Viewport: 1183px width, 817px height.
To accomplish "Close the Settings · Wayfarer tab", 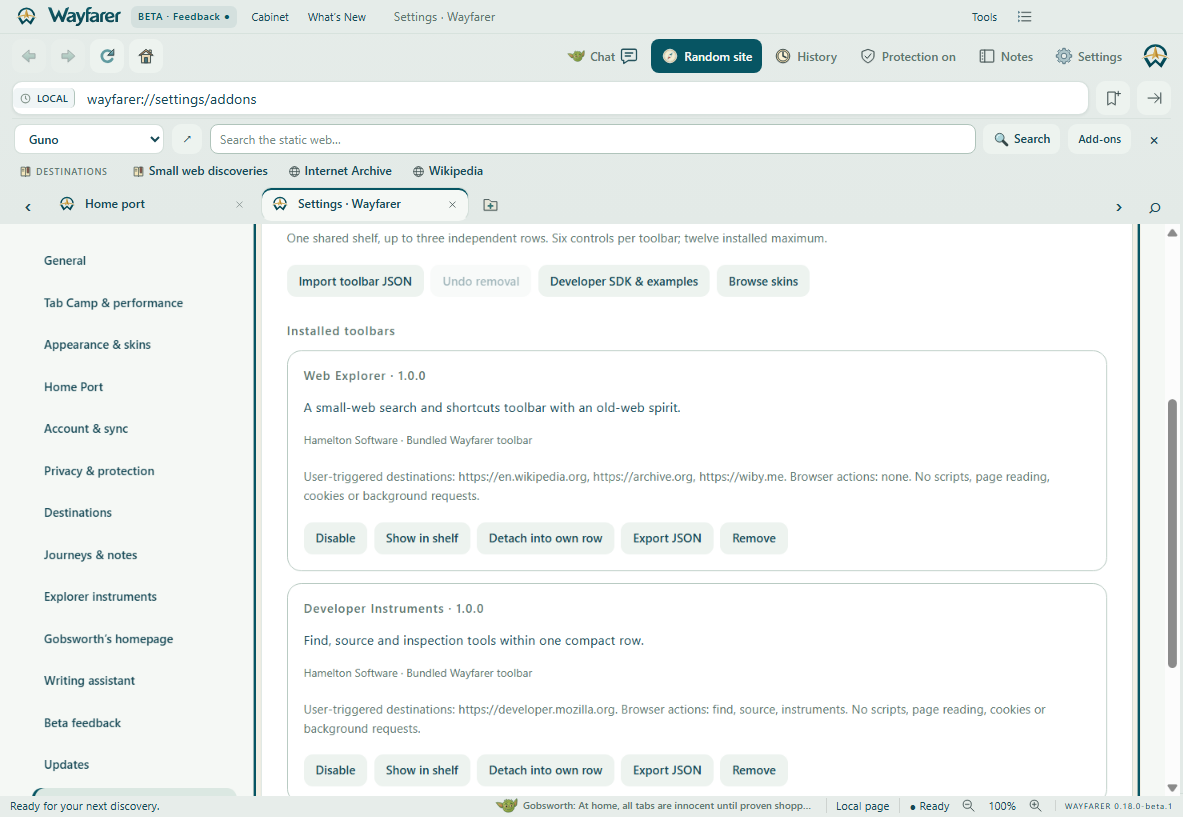I will (x=452, y=204).
